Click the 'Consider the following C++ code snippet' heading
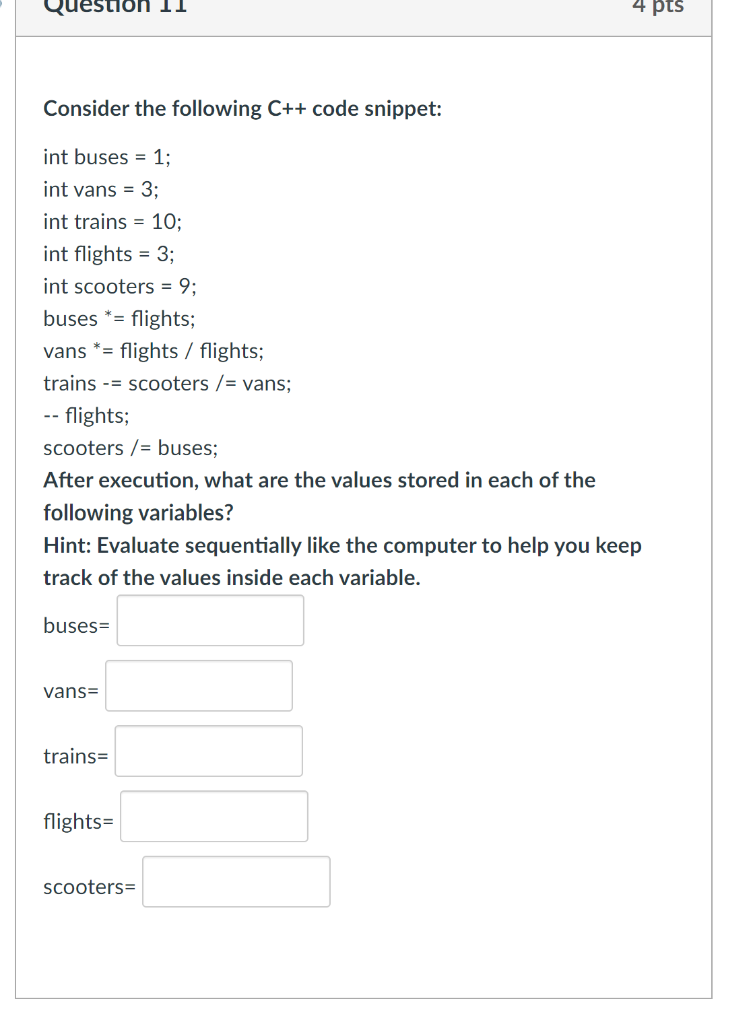The width and height of the screenshot is (753, 1024). pyautogui.click(x=242, y=108)
